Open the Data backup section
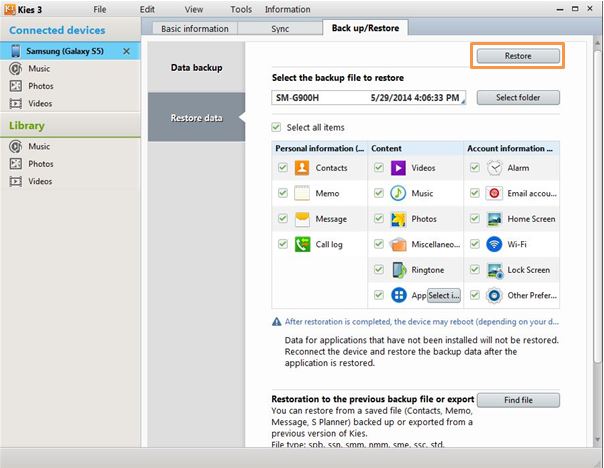The width and height of the screenshot is (604, 468). tap(196, 67)
